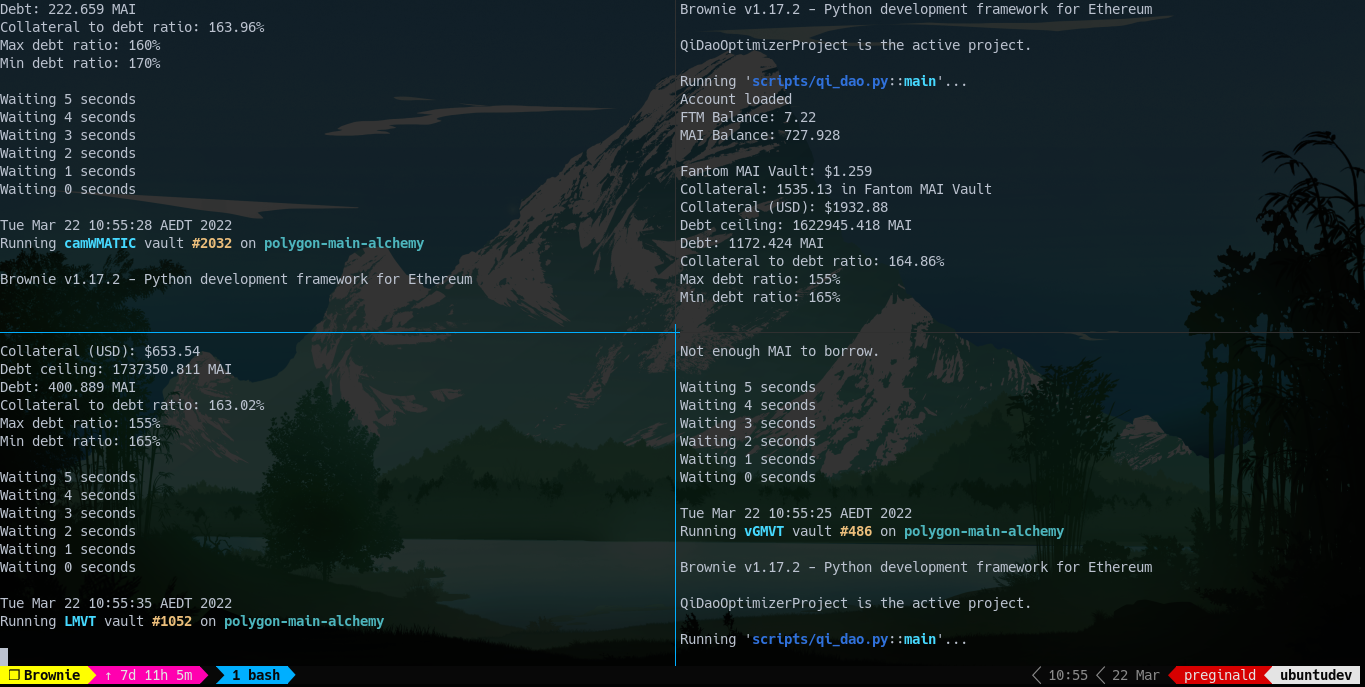The height and width of the screenshot is (687, 1365).
Task: Click the 'FTM Balance: 7.22' line
Action: coord(748,117)
